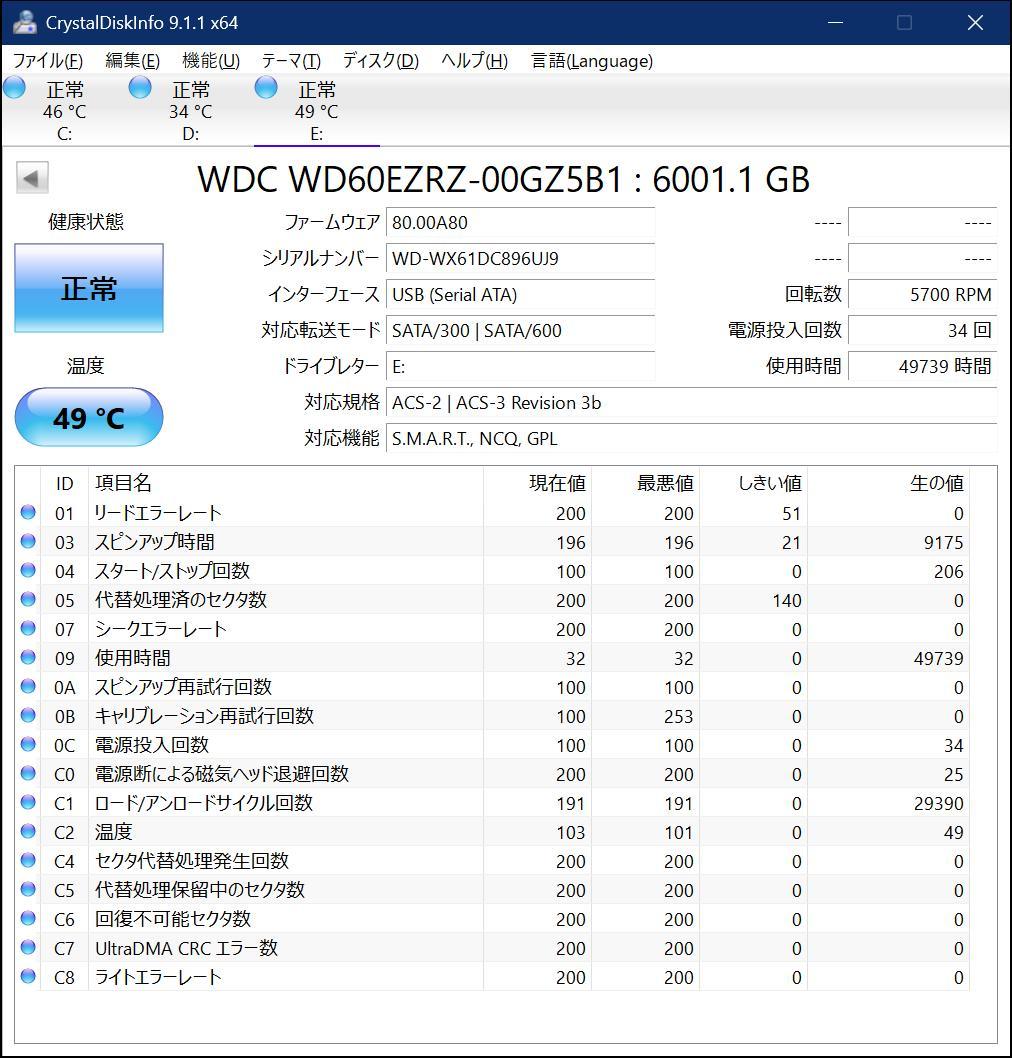The height and width of the screenshot is (1058, 1012).
Task: Click raw value 29390 in ロード/アンロードサイクル回数 row
Action: tap(938, 804)
